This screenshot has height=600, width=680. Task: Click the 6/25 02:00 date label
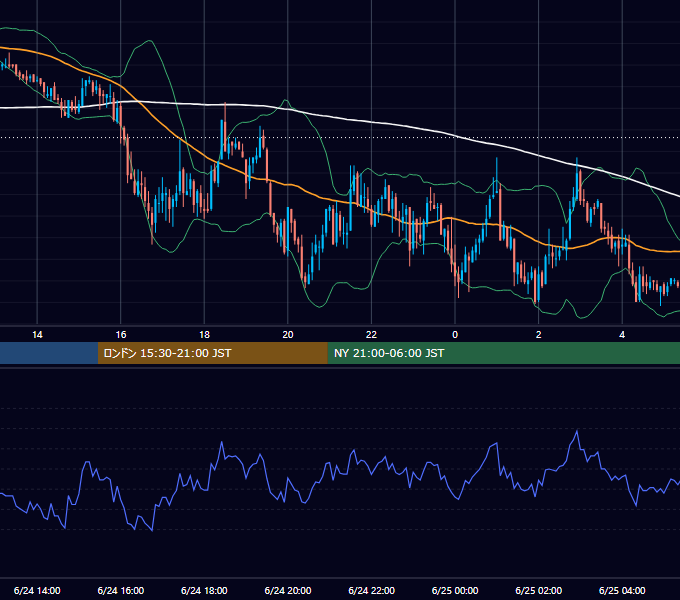click(x=539, y=590)
